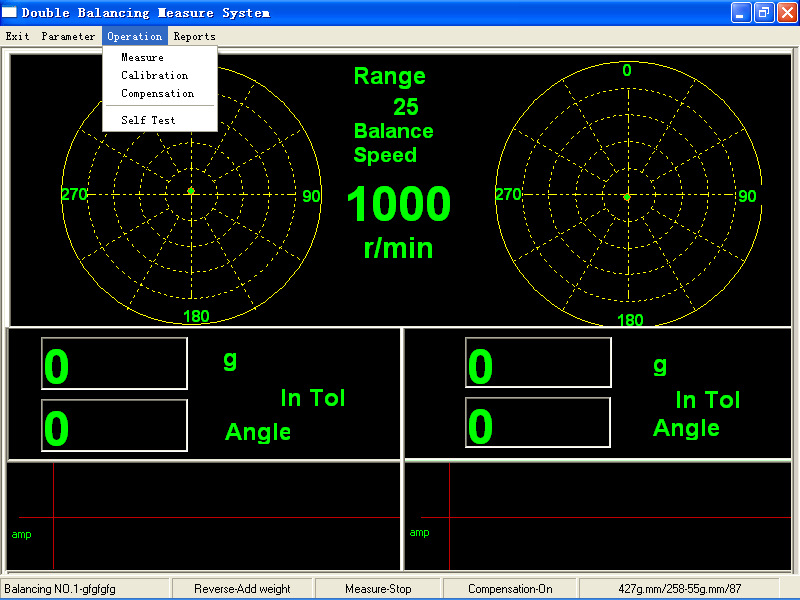The image size is (800, 600).
Task: Click the Balancing NO.1-gfgfgfg status panel
Action: [x=85, y=589]
